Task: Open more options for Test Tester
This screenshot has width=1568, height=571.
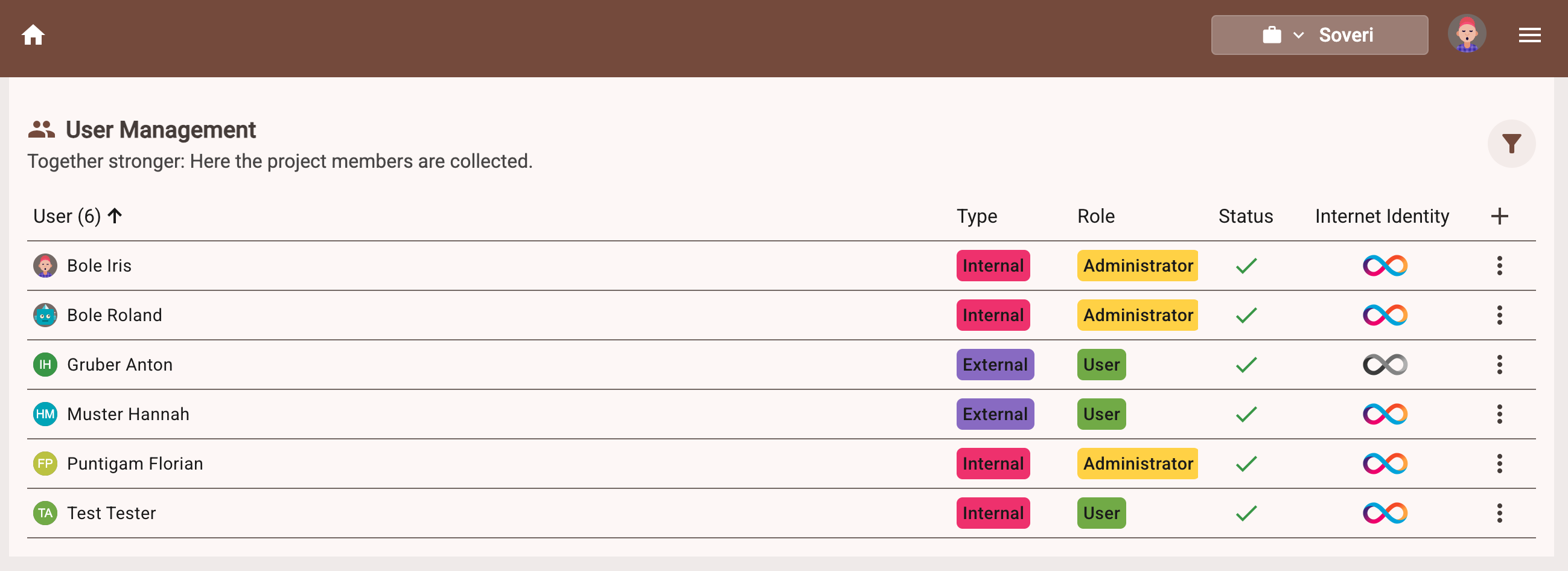Action: 1499,513
